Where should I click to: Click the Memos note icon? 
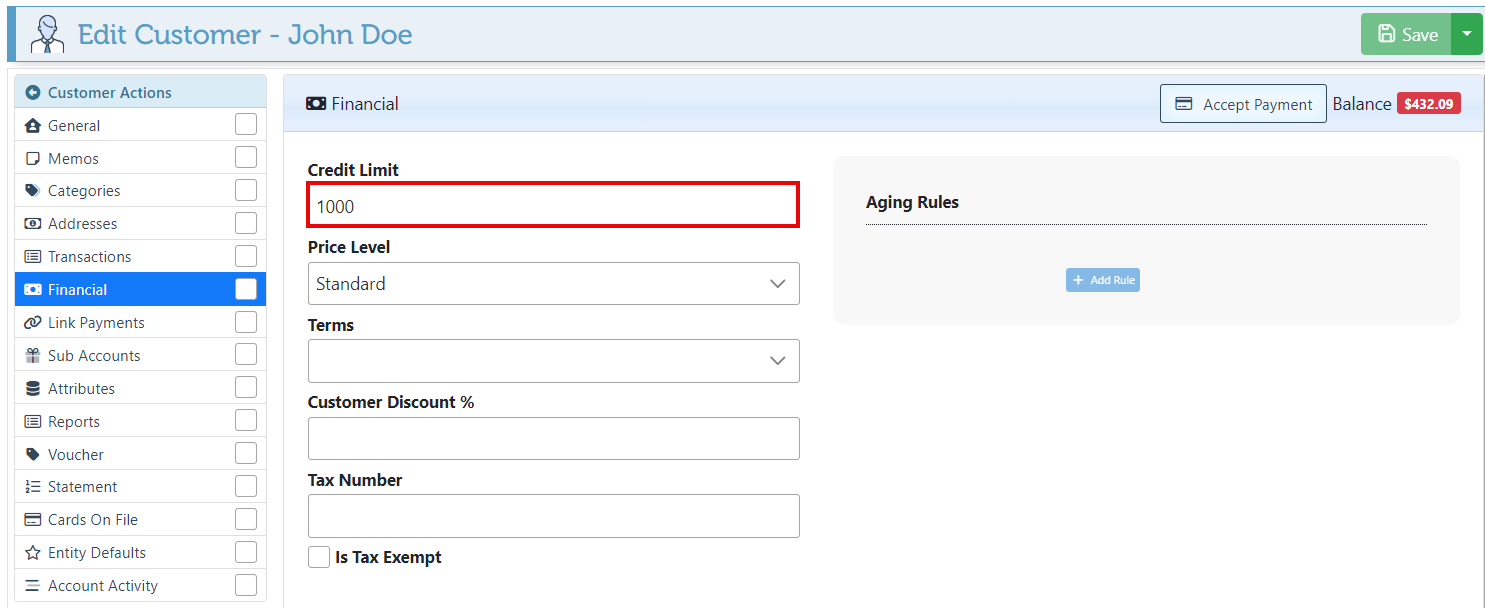click(x=33, y=159)
